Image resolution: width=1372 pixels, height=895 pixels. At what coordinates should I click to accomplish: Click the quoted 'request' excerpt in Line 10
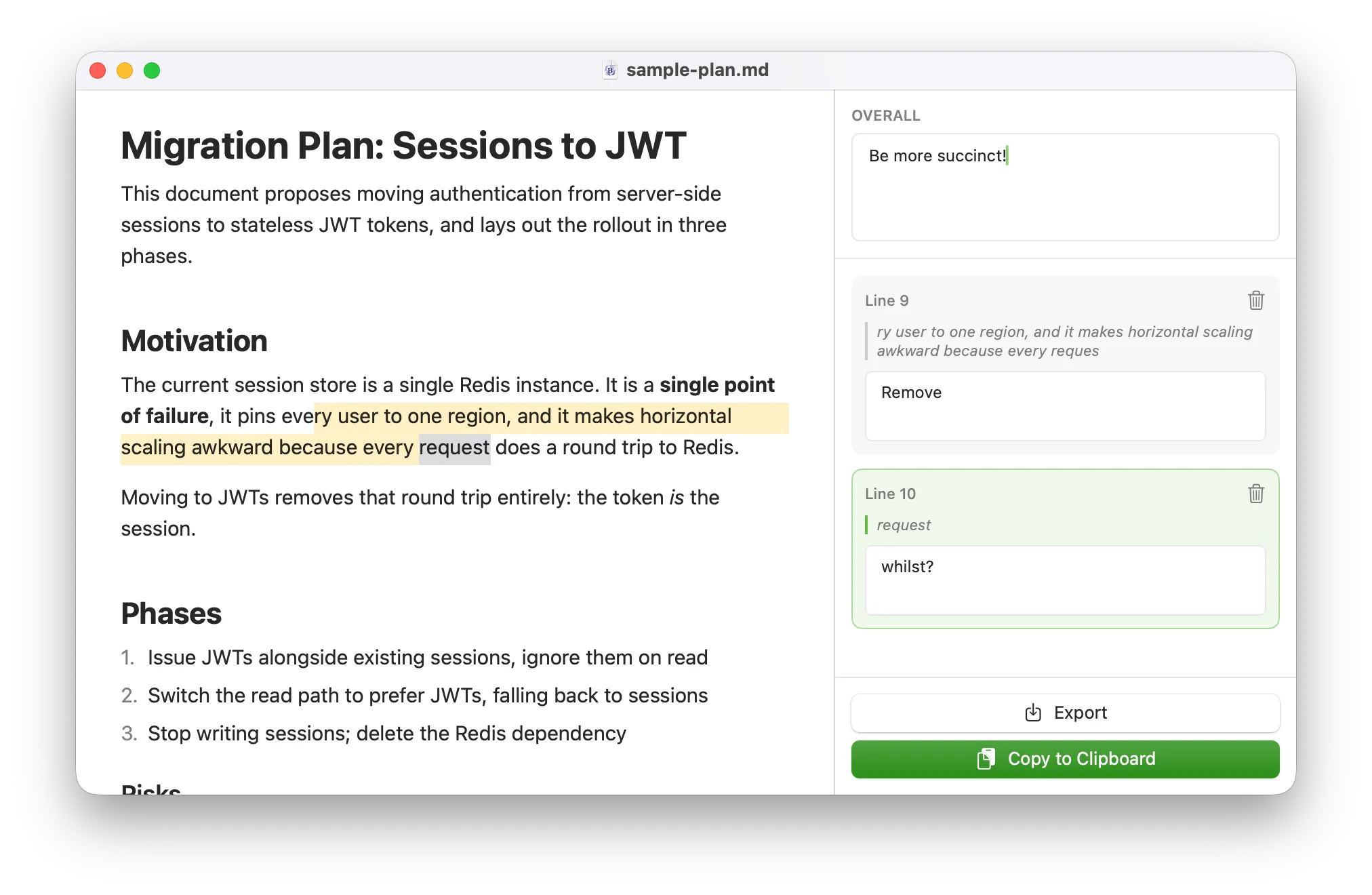904,525
